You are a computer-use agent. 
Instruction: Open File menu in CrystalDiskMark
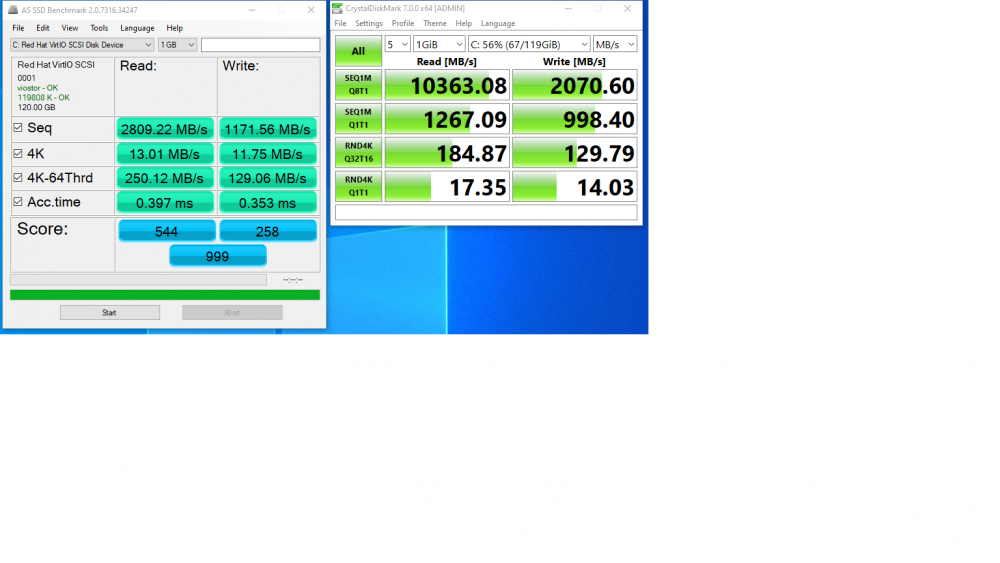pyautogui.click(x=341, y=24)
